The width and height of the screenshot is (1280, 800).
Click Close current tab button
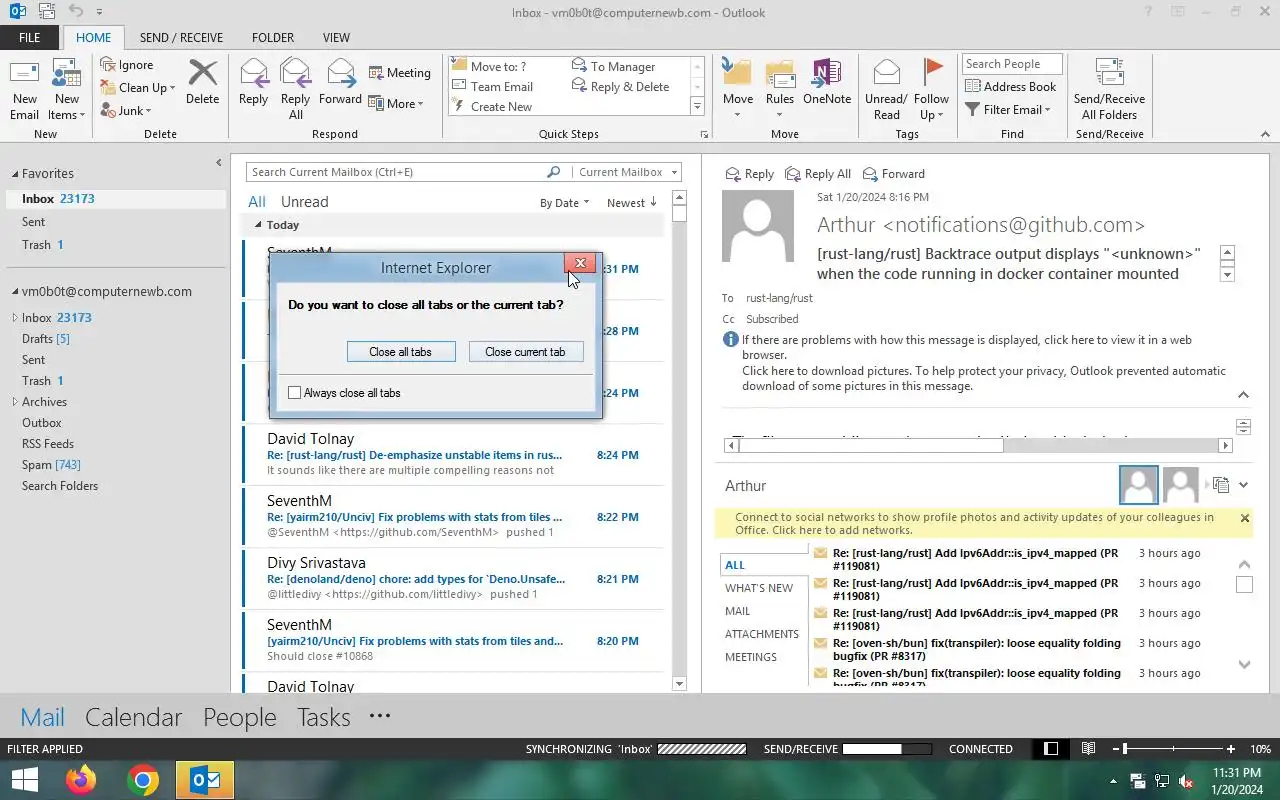[526, 352]
